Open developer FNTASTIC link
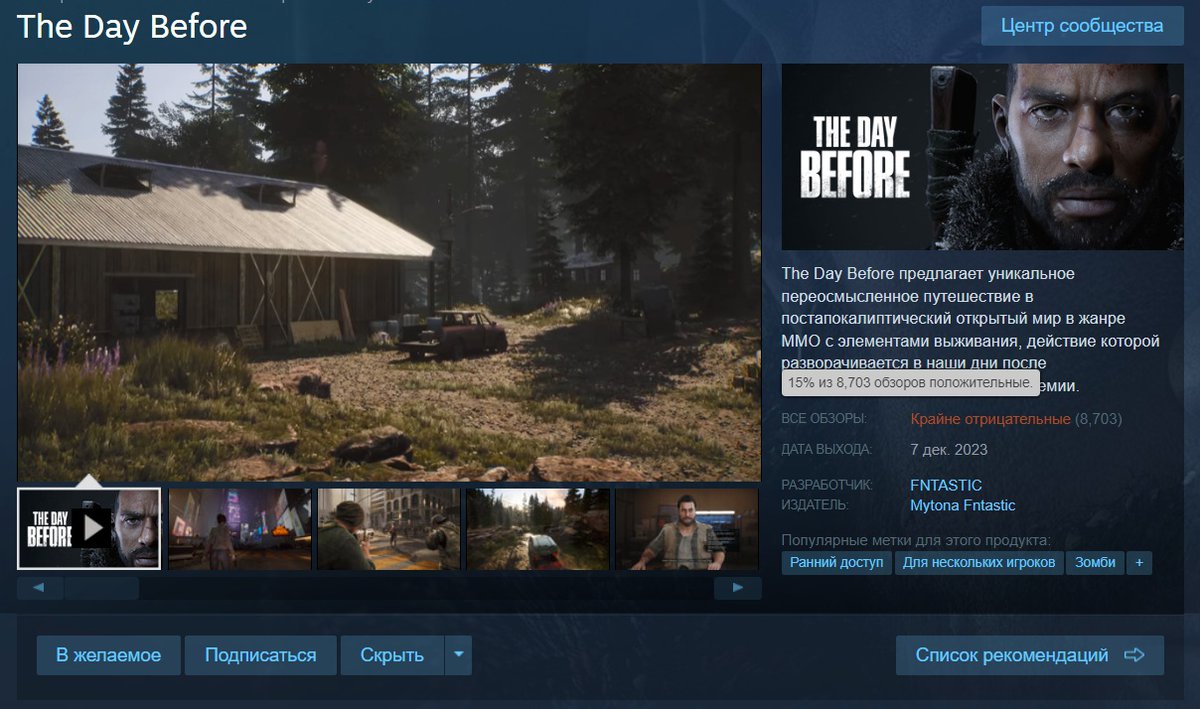The image size is (1200, 709). click(946, 485)
